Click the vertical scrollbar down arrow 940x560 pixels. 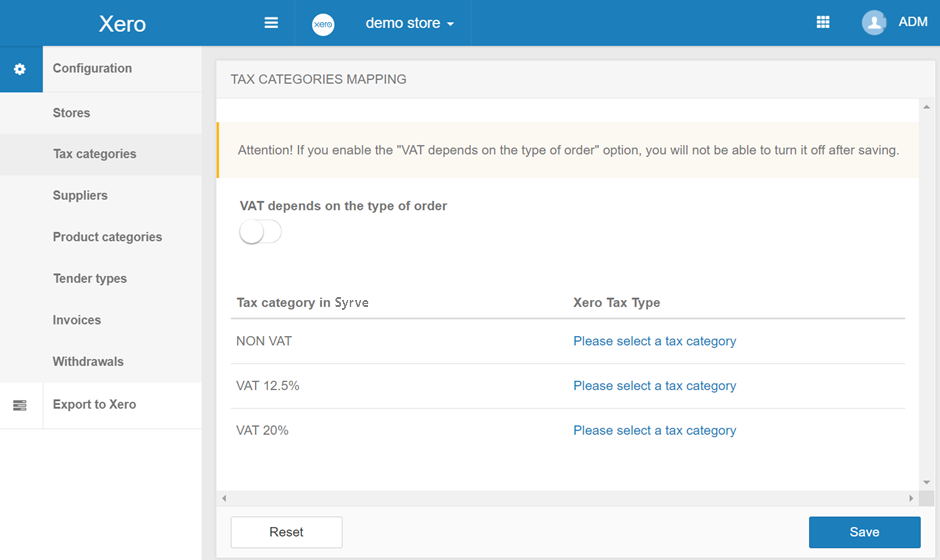click(x=927, y=482)
